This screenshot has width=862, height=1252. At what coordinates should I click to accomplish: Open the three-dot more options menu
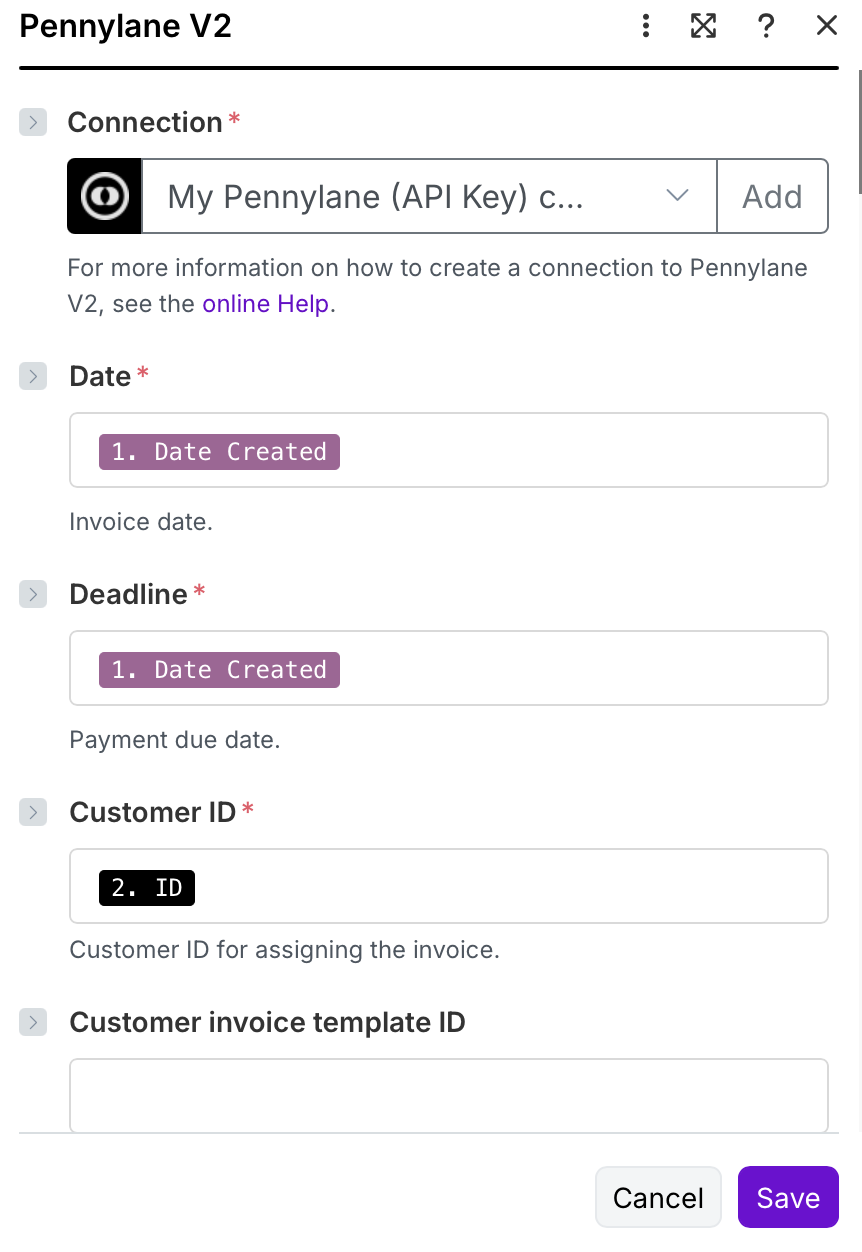[646, 26]
